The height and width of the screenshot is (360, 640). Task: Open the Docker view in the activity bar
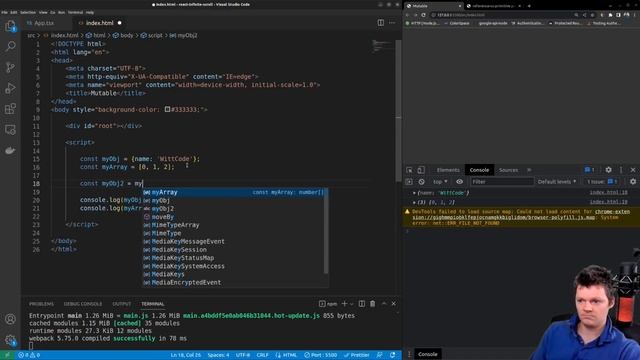(10, 150)
